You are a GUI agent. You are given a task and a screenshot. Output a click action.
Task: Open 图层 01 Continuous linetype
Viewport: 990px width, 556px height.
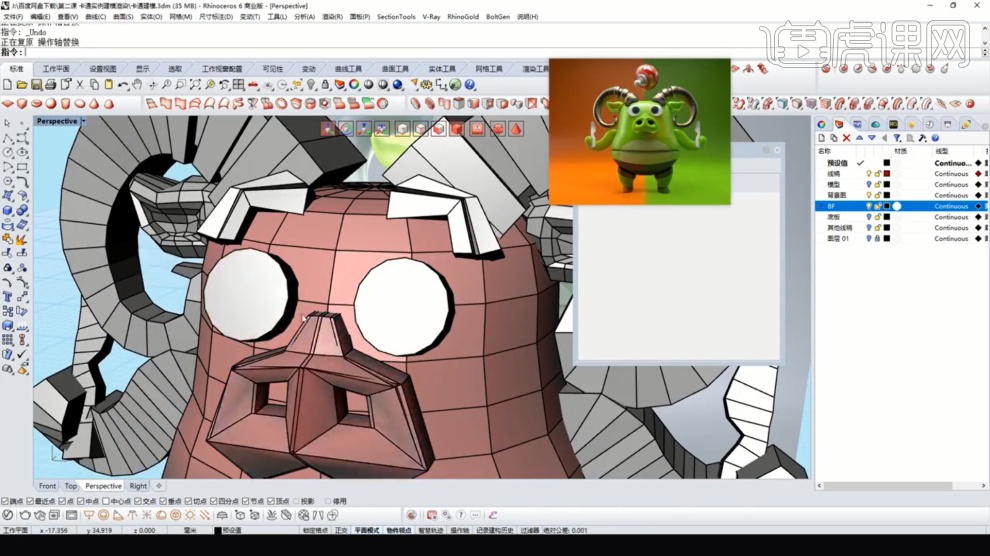click(x=951, y=239)
